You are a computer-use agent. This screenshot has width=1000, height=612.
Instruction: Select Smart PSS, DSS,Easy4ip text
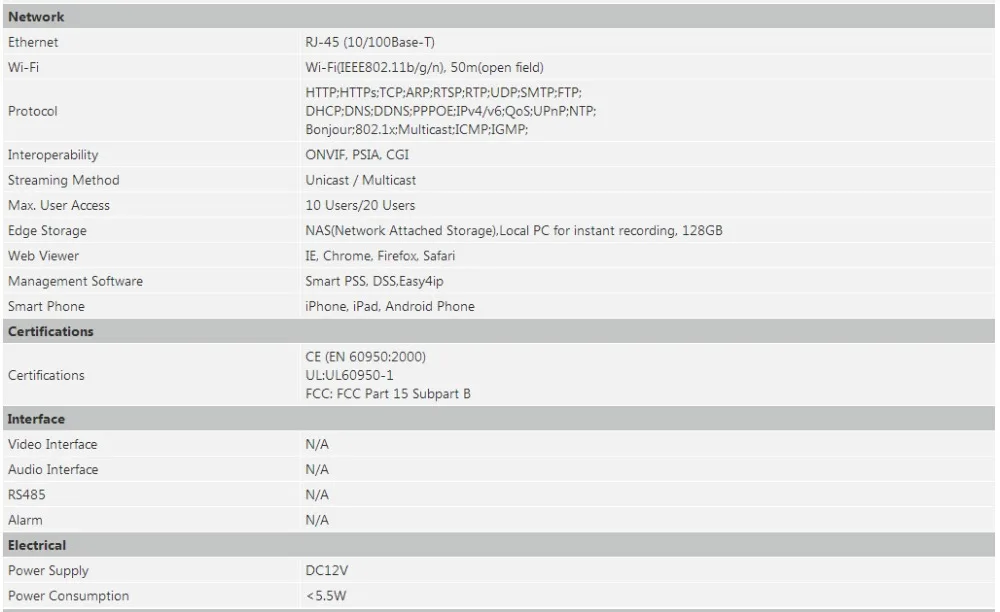tap(374, 281)
